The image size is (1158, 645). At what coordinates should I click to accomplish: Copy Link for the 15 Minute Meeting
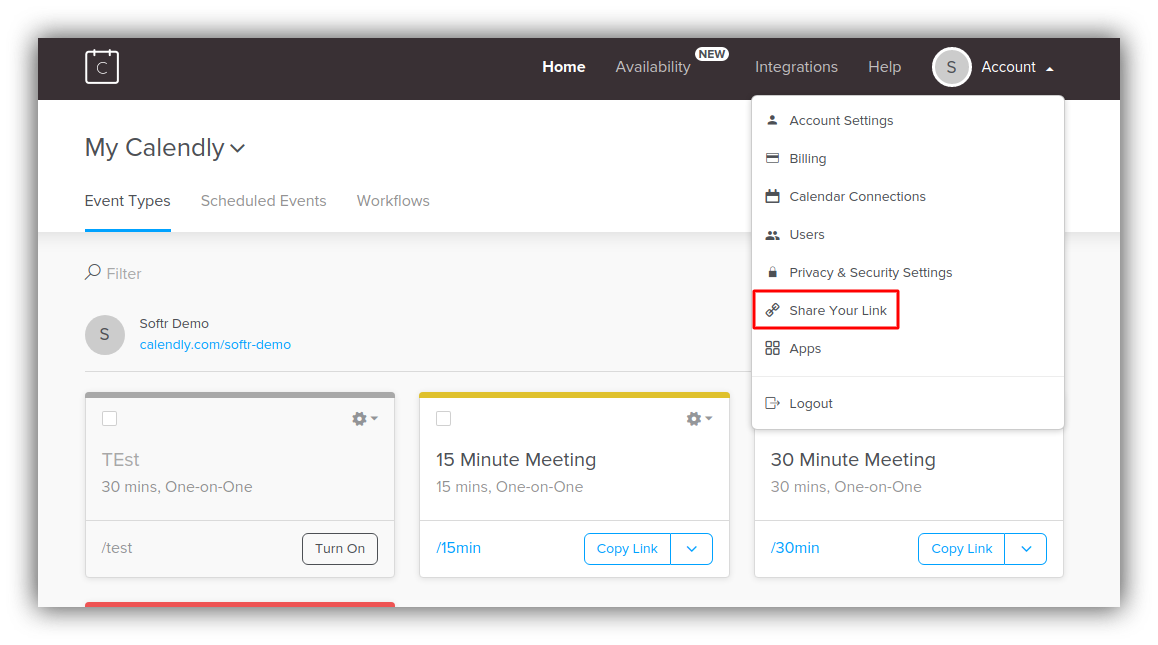click(627, 549)
